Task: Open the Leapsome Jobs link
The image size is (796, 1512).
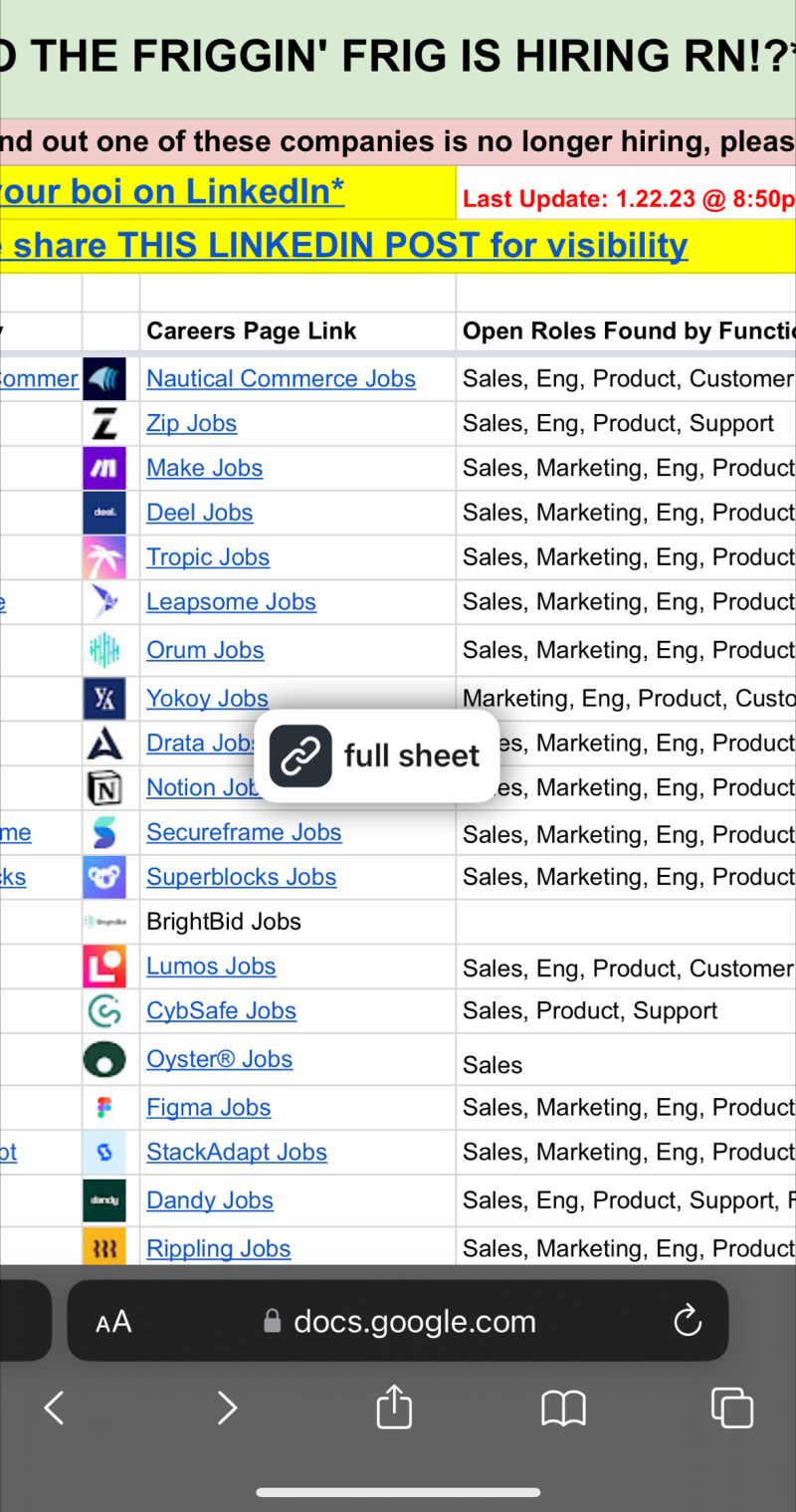Action: coord(231,601)
